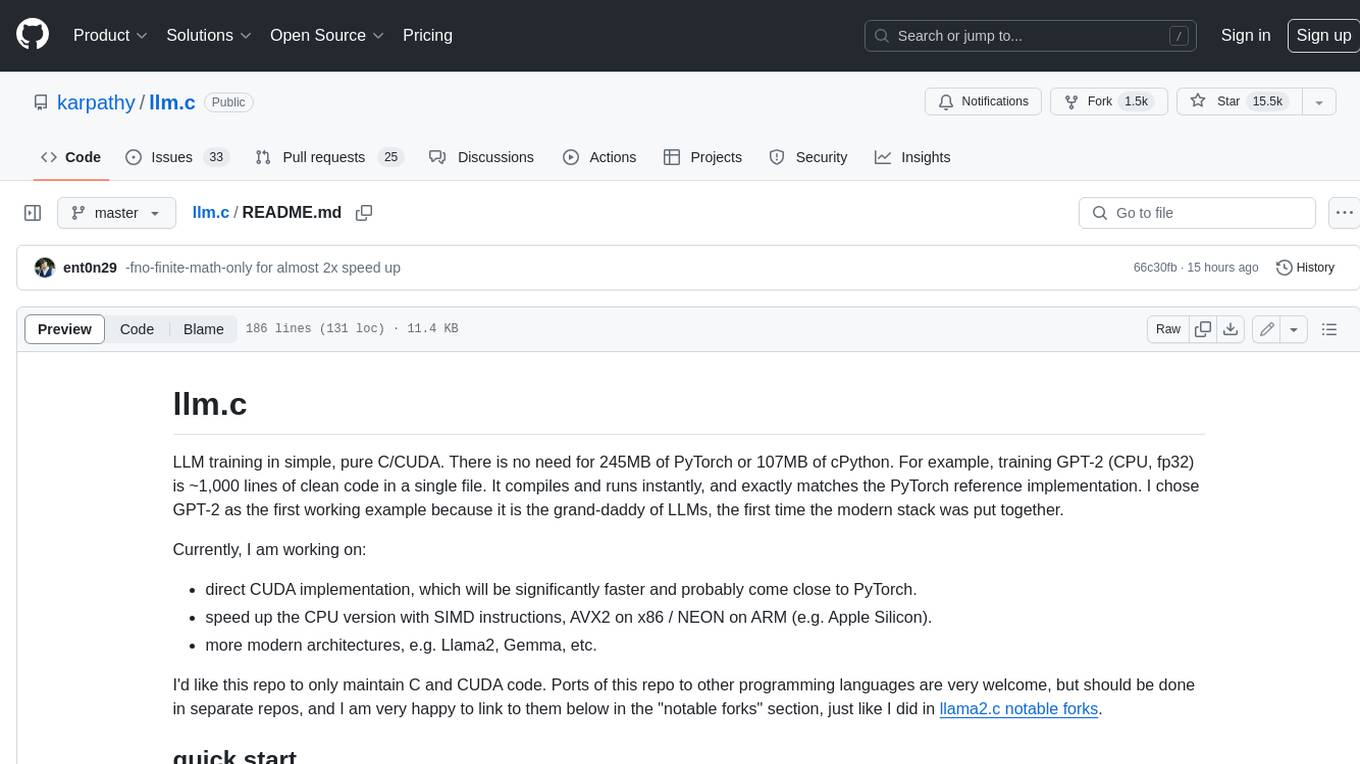Click the Public visibility label

click(228, 102)
